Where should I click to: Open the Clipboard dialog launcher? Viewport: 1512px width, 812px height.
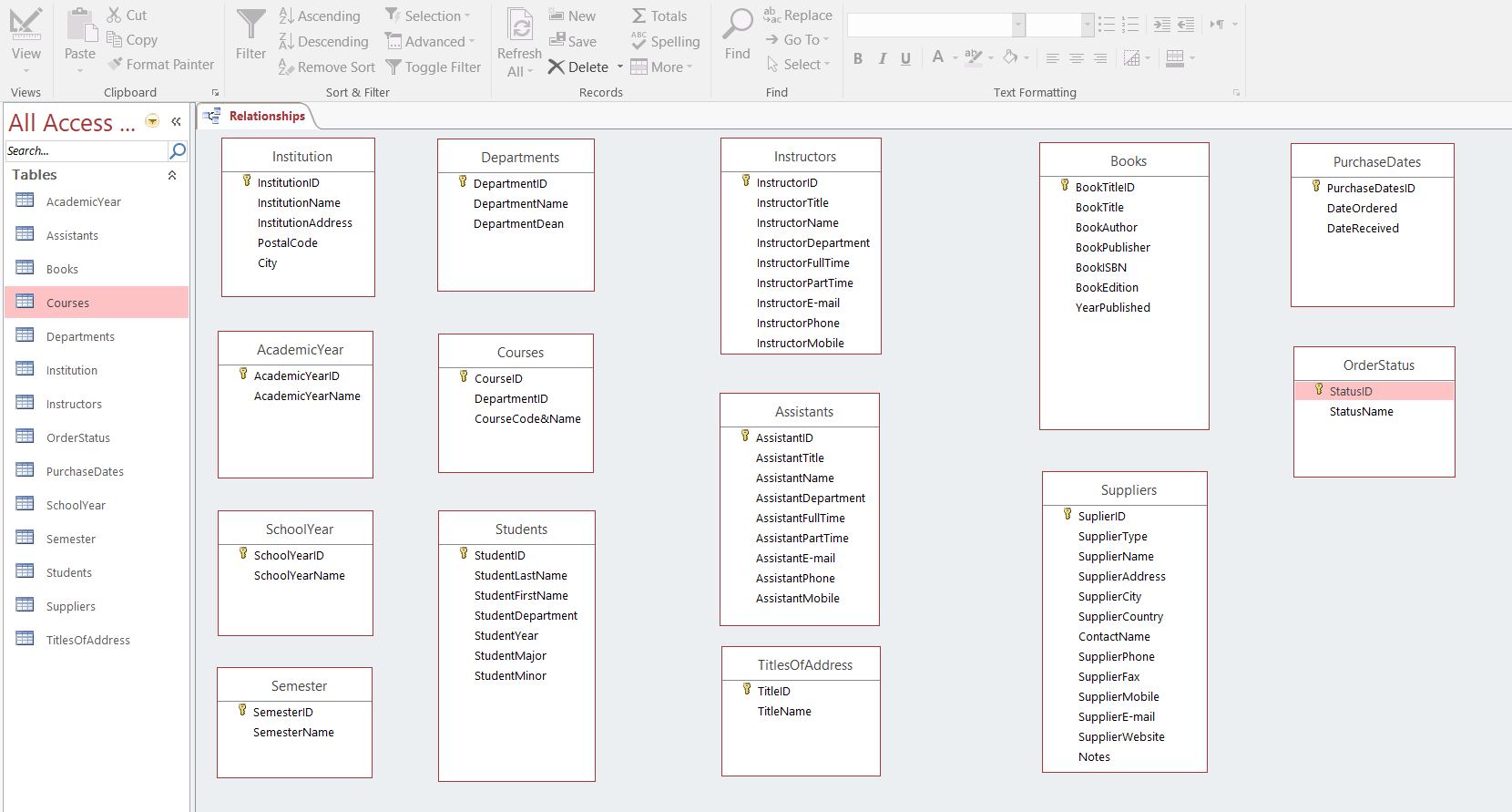pyautogui.click(x=216, y=93)
